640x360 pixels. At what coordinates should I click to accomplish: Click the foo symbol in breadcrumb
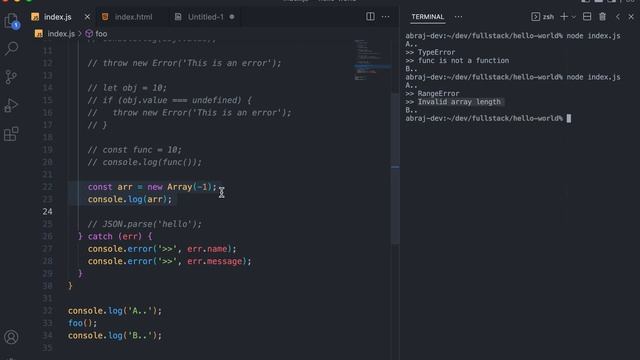coord(101,33)
